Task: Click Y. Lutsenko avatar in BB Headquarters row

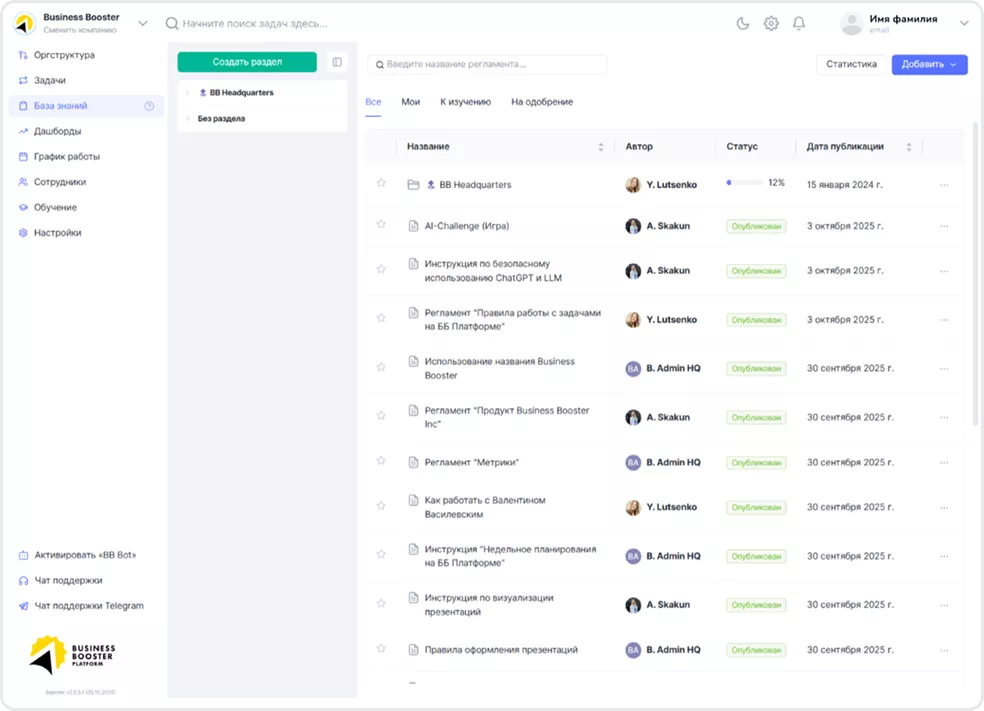Action: (x=633, y=184)
